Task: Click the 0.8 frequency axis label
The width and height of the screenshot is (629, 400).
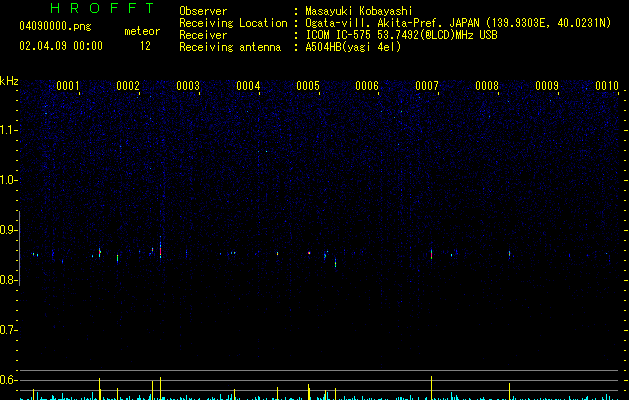Action: pyautogui.click(x=8, y=280)
